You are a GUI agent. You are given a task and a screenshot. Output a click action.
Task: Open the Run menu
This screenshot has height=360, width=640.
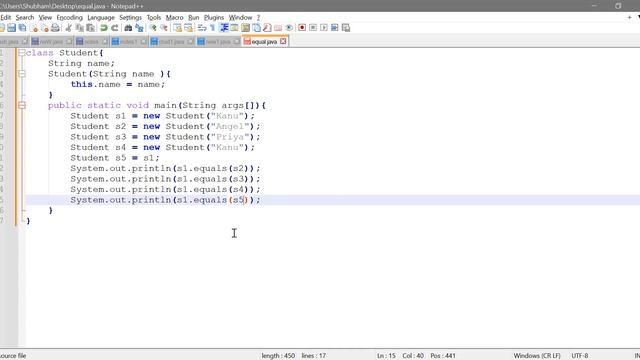tap(193, 18)
